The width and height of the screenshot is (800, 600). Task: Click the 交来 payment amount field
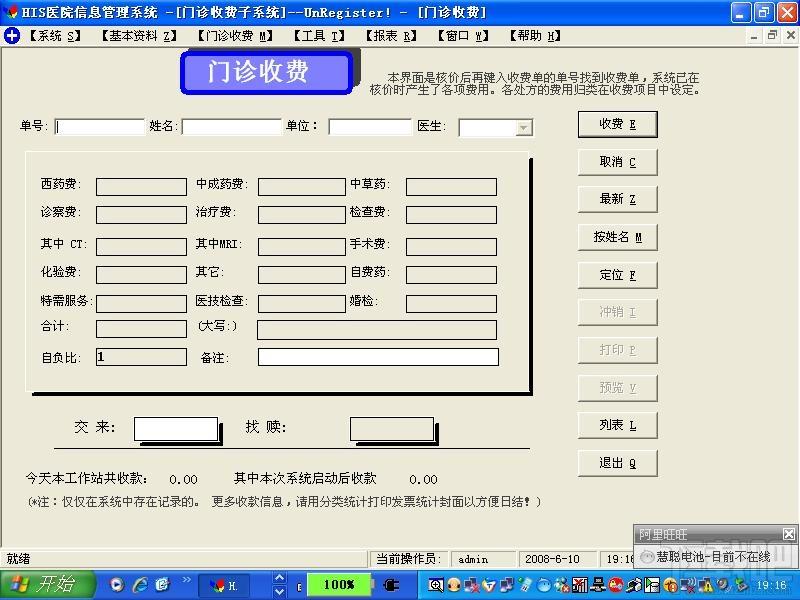point(175,428)
